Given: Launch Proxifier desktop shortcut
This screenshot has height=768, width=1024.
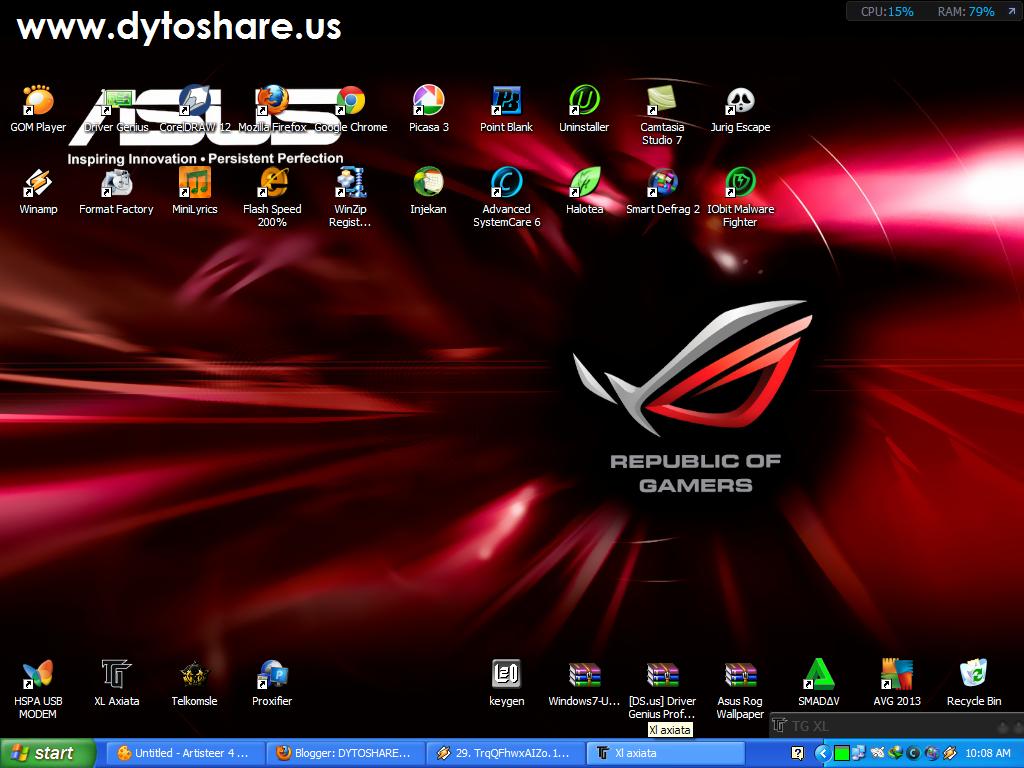Looking at the screenshot, I should click(272, 683).
